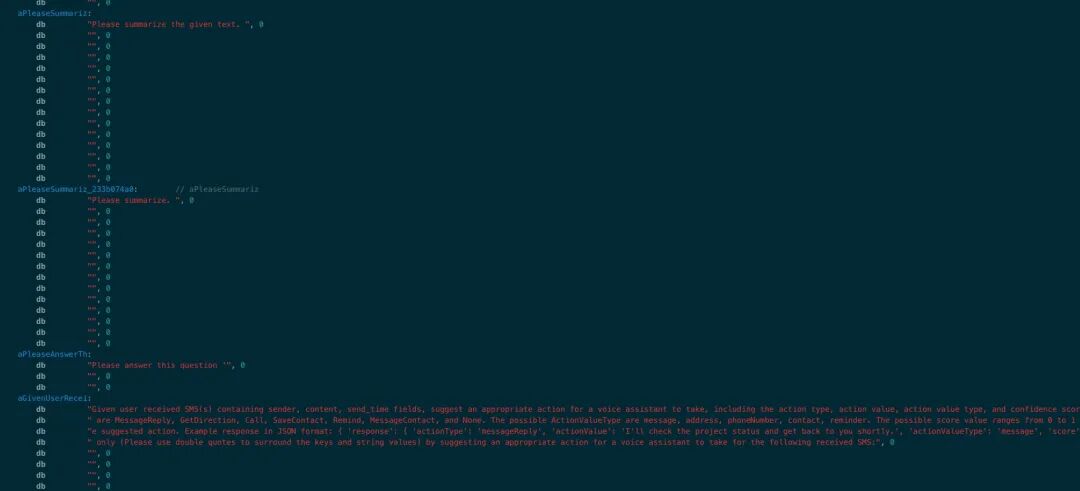Click the line starting "e suggested action. Example response"
Viewport: 1080px width, 491px height.
(x=583, y=432)
